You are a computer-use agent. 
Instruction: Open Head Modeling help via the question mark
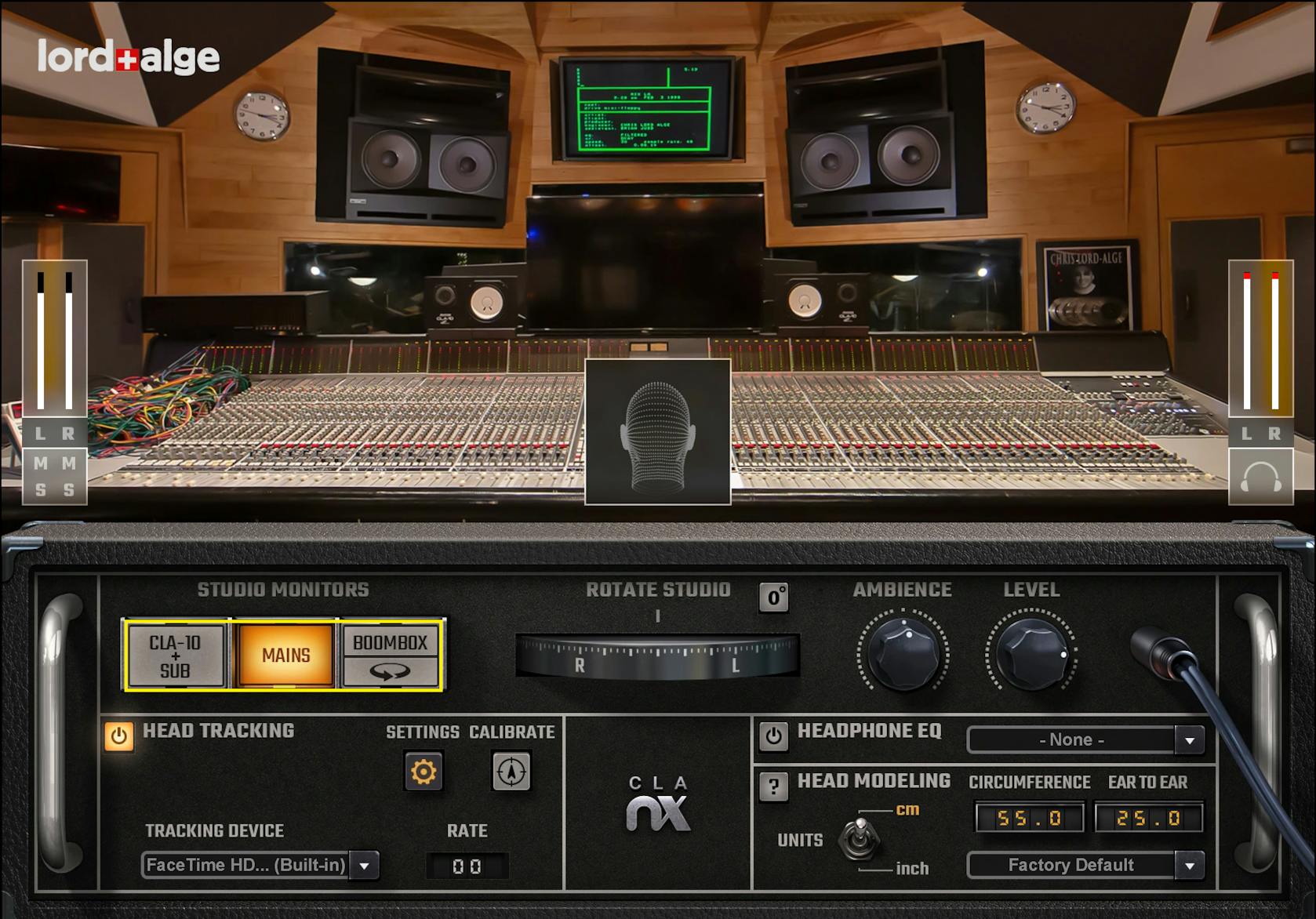point(775,788)
